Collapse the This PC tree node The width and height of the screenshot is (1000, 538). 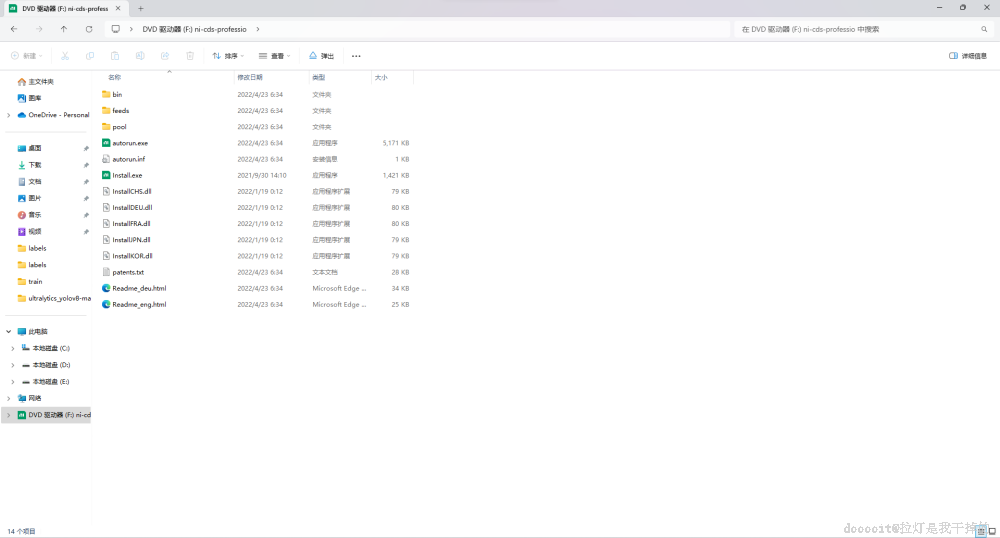point(8,331)
